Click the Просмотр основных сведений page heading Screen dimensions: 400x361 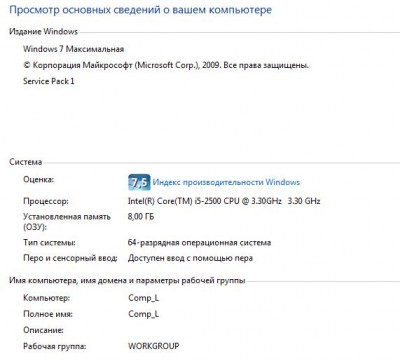(140, 10)
